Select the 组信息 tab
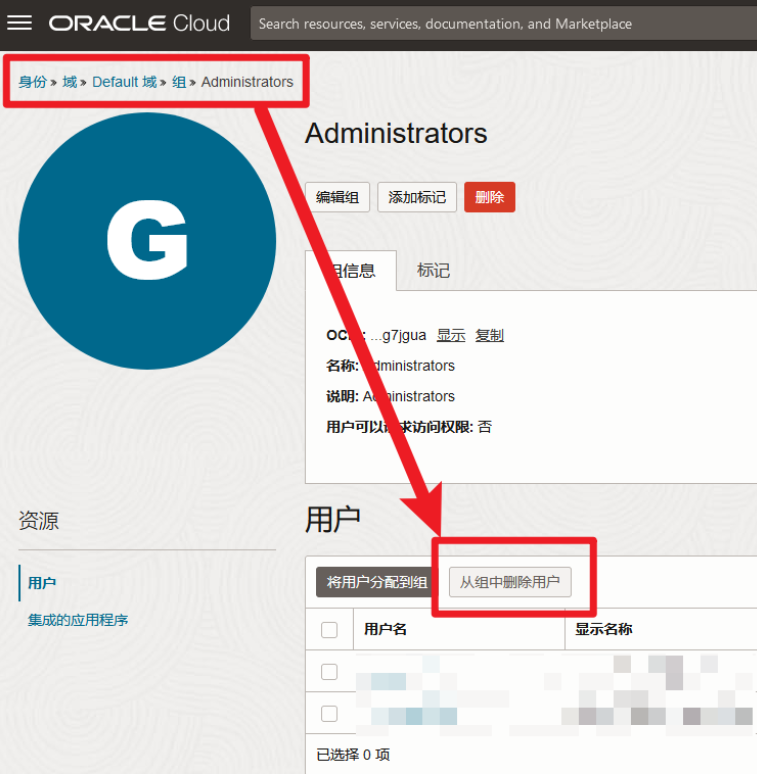The image size is (757, 775). 351,271
